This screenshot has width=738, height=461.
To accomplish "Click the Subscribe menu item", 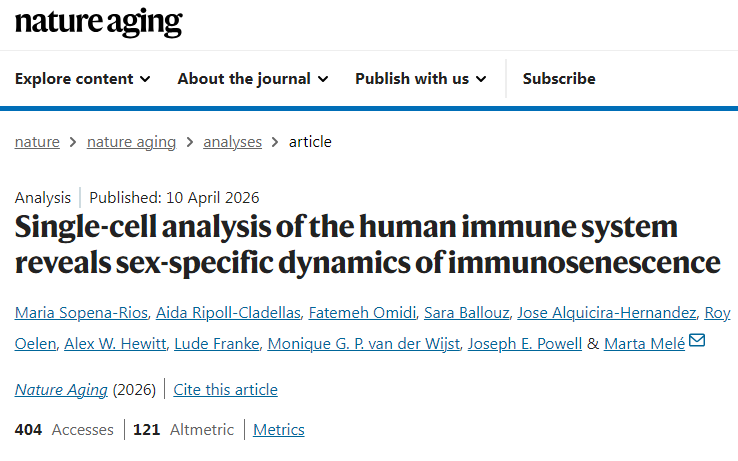I will pyautogui.click(x=559, y=79).
